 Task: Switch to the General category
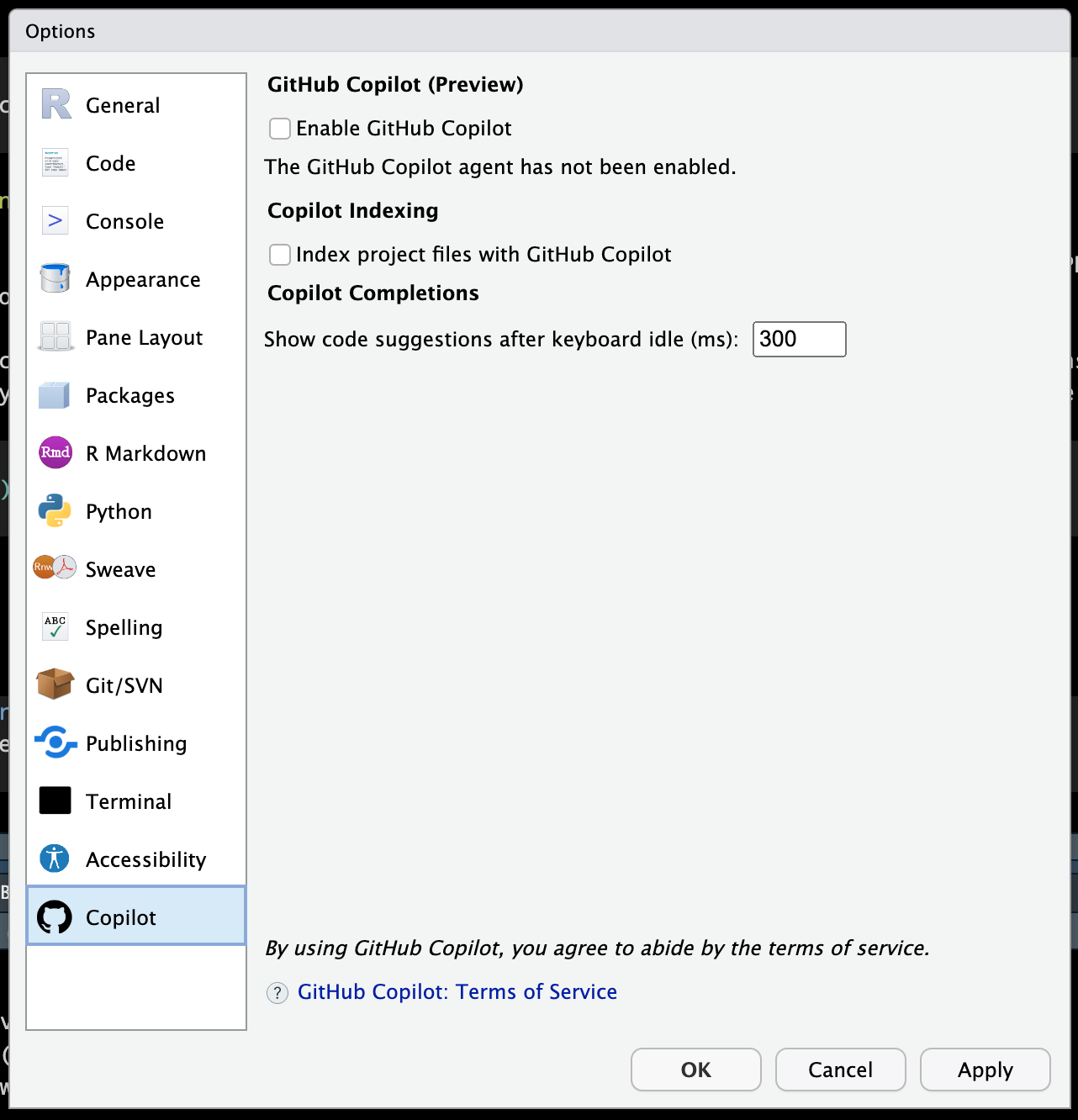(123, 104)
